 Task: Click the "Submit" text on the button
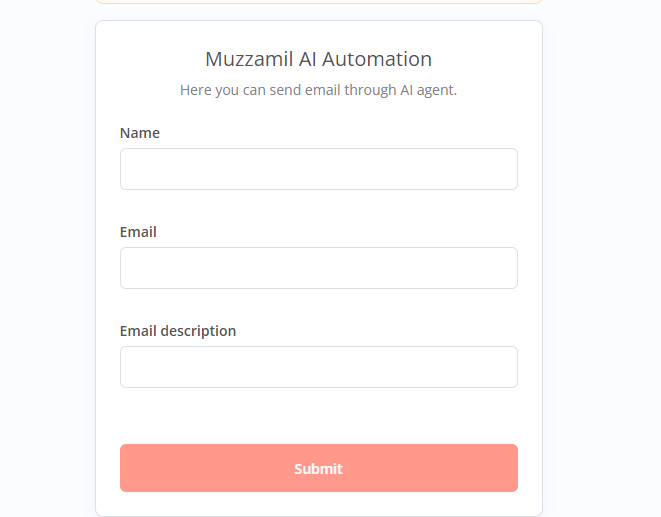tap(318, 468)
